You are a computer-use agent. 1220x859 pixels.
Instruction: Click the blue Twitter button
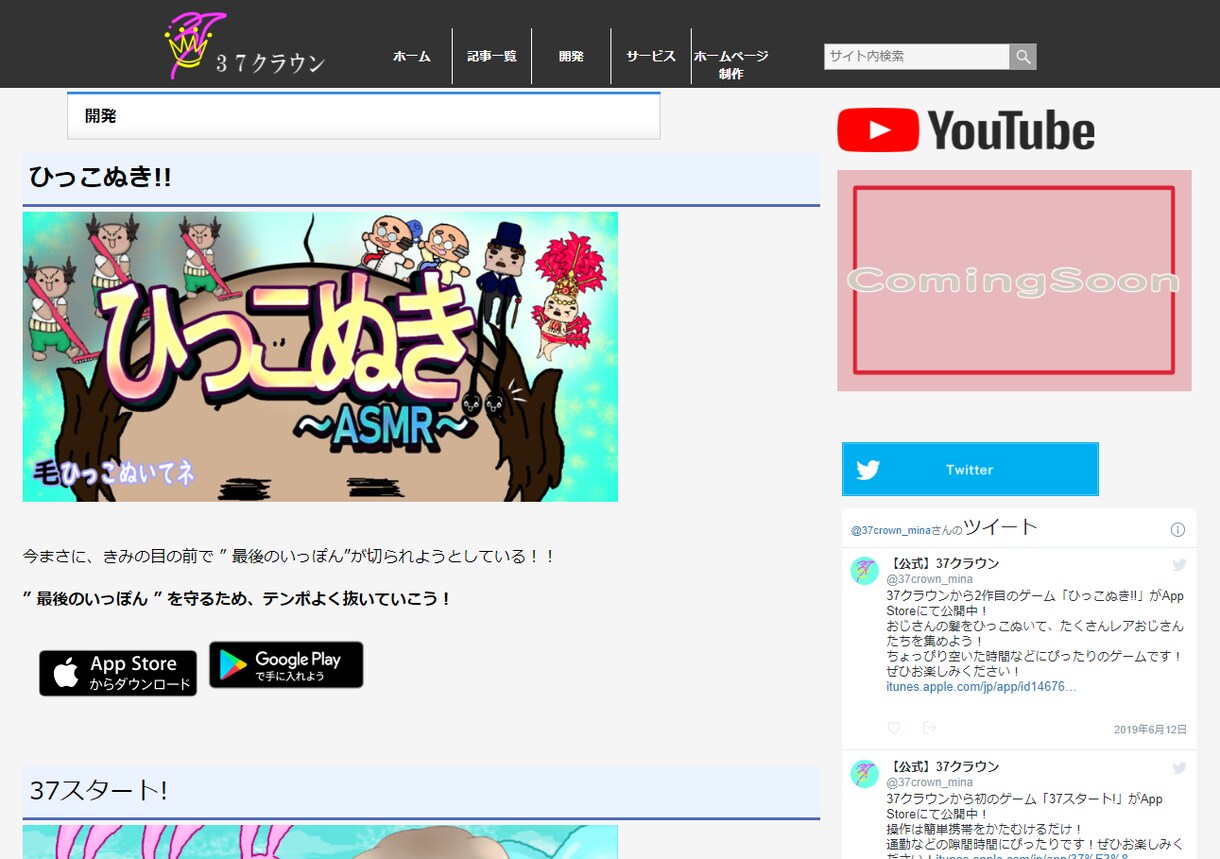[x=970, y=469]
